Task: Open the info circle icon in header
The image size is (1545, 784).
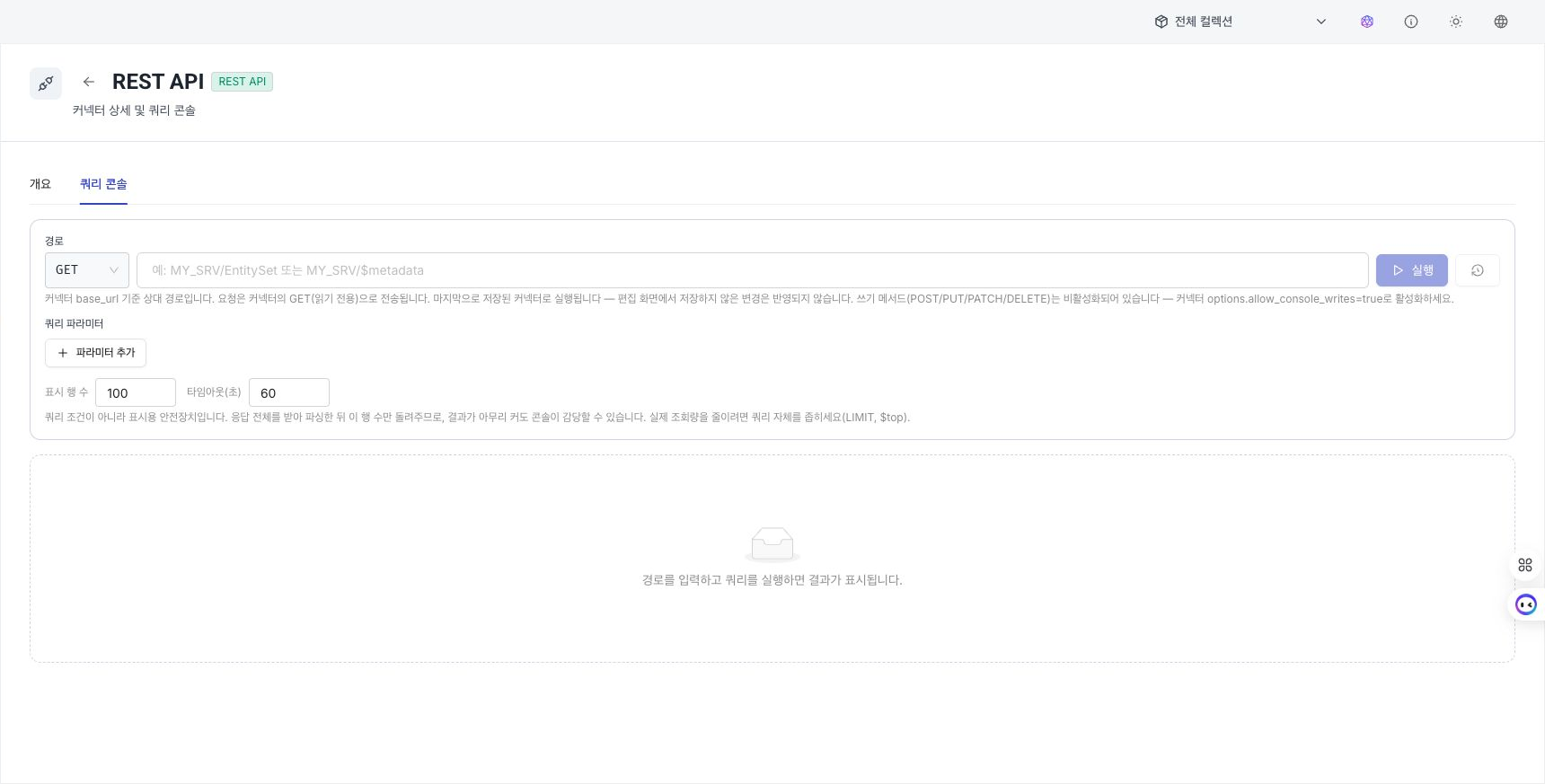Action: tap(1411, 22)
